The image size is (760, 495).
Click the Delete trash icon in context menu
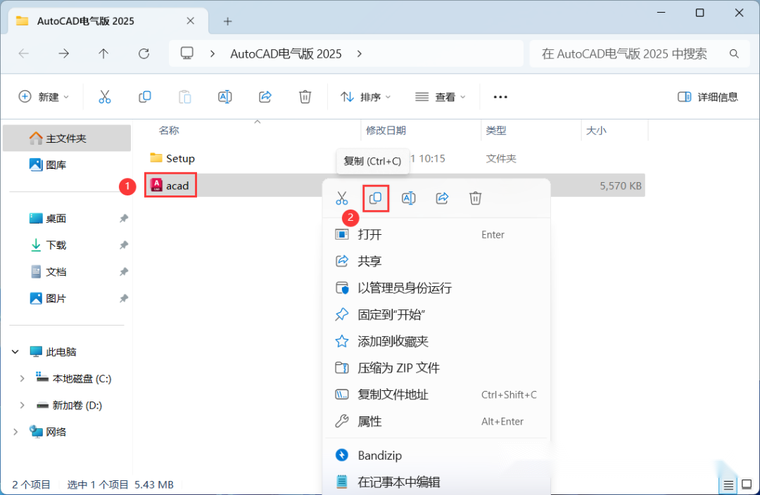[x=476, y=198]
